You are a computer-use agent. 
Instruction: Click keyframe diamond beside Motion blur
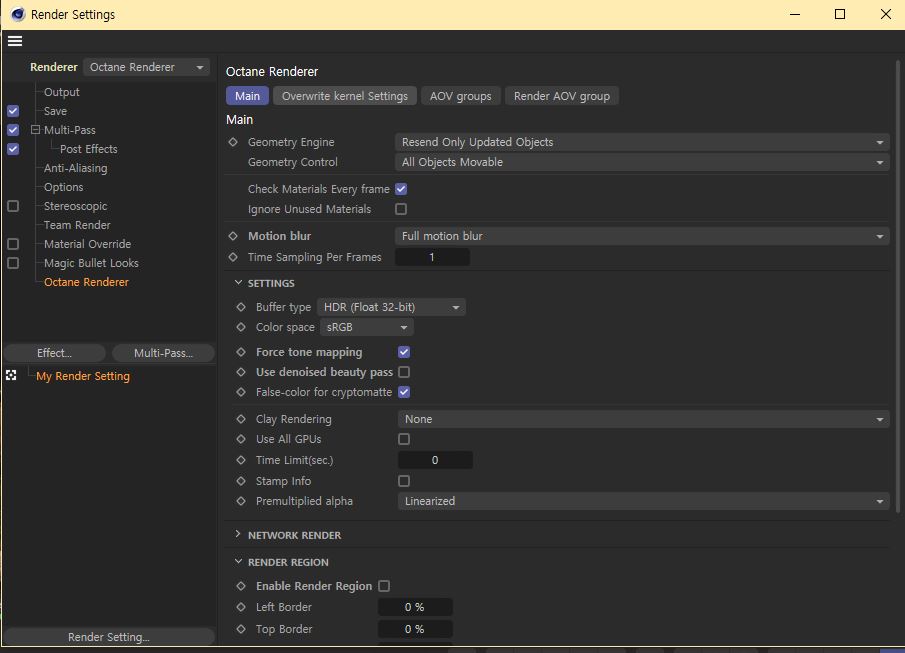pos(233,236)
